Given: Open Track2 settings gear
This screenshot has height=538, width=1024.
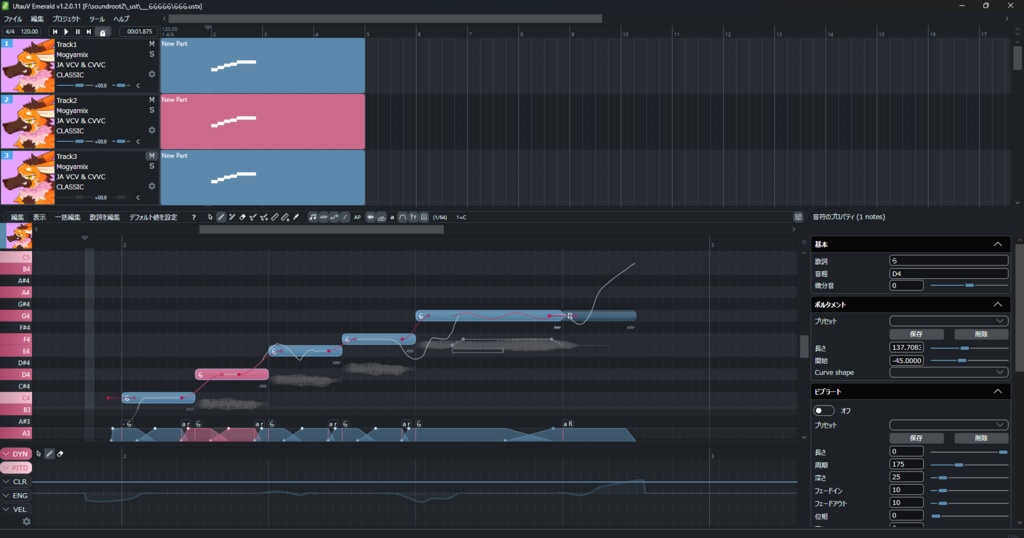Looking at the screenshot, I should [152, 131].
